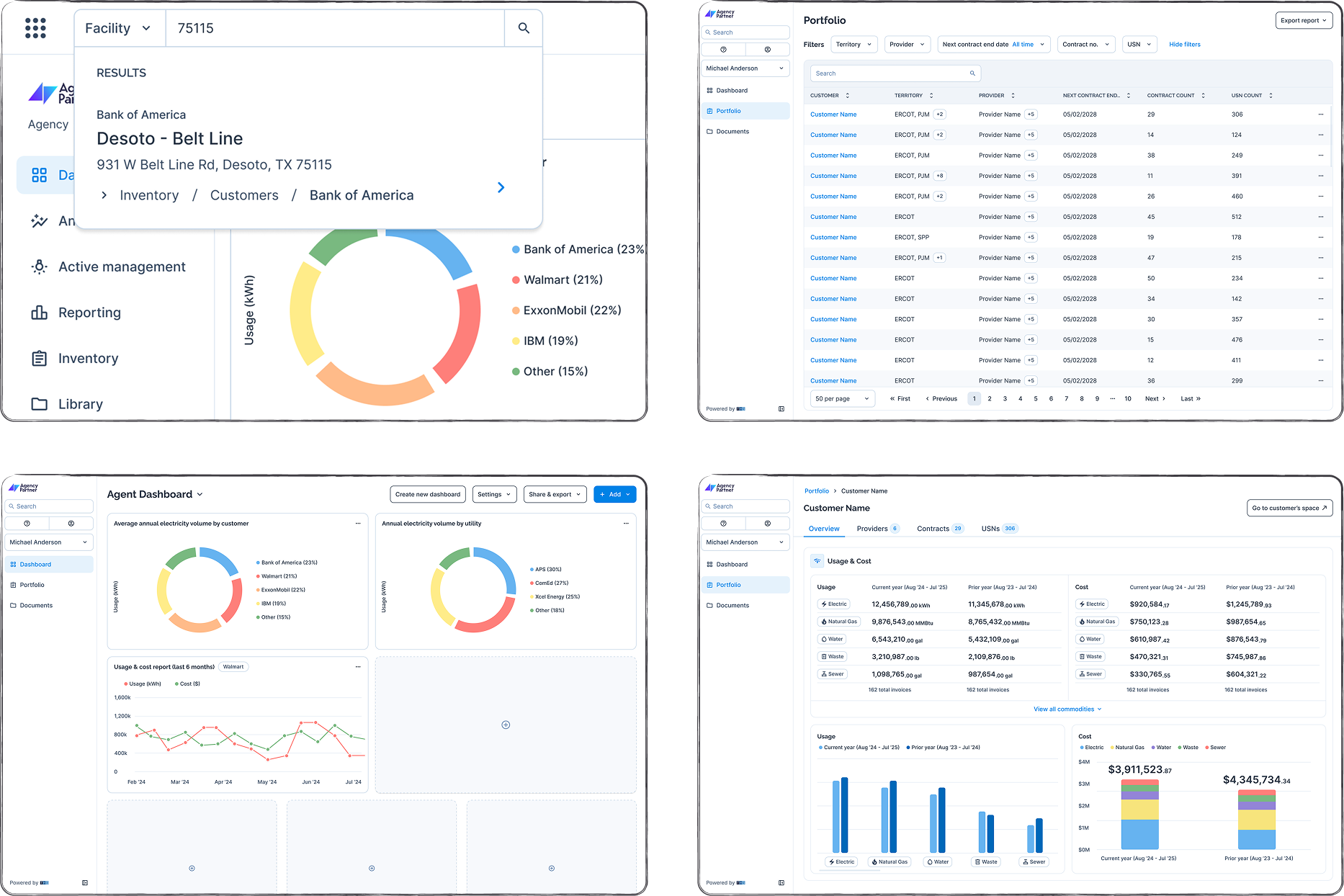Click the magnifier icon in the Portfolio table search box
1344x896 pixels.
[x=972, y=73]
